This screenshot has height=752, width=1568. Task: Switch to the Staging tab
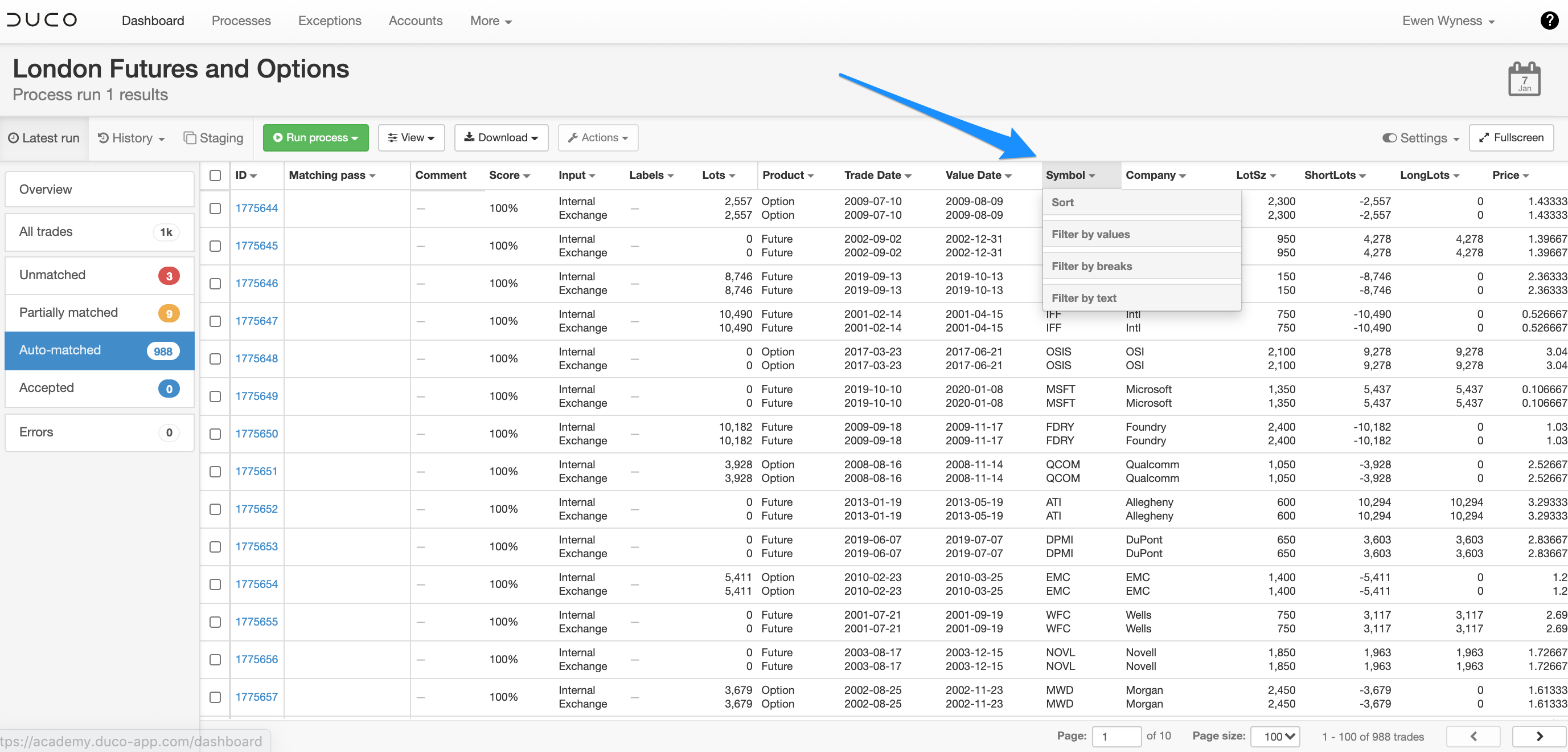pyautogui.click(x=213, y=138)
